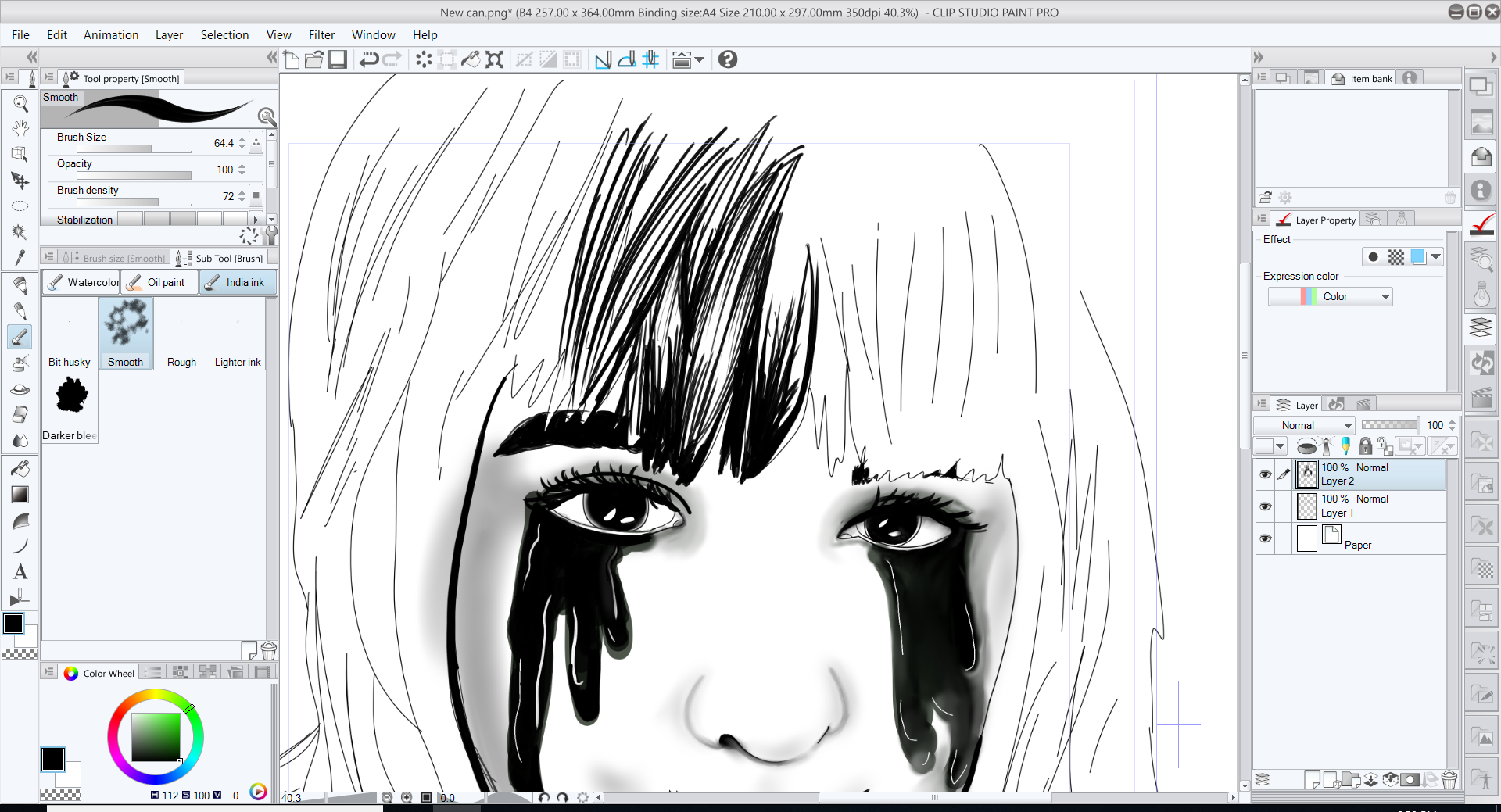Viewport: 1501px width, 812px height.
Task: Open the Filter menu
Action: (321, 35)
